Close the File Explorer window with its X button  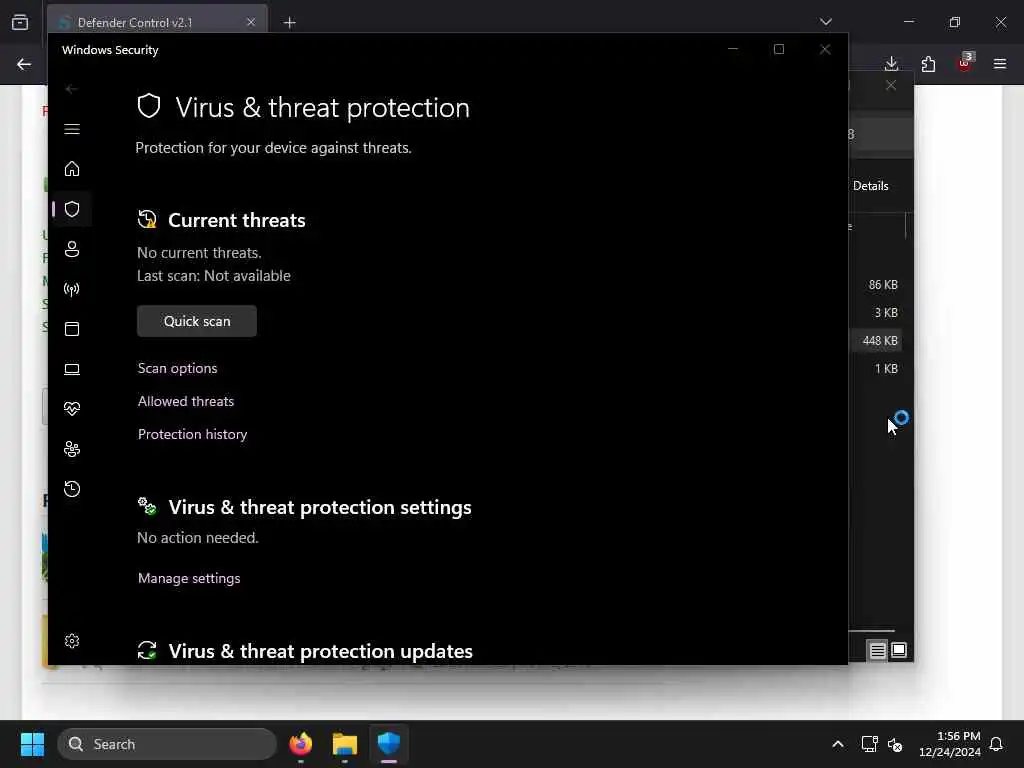click(891, 86)
